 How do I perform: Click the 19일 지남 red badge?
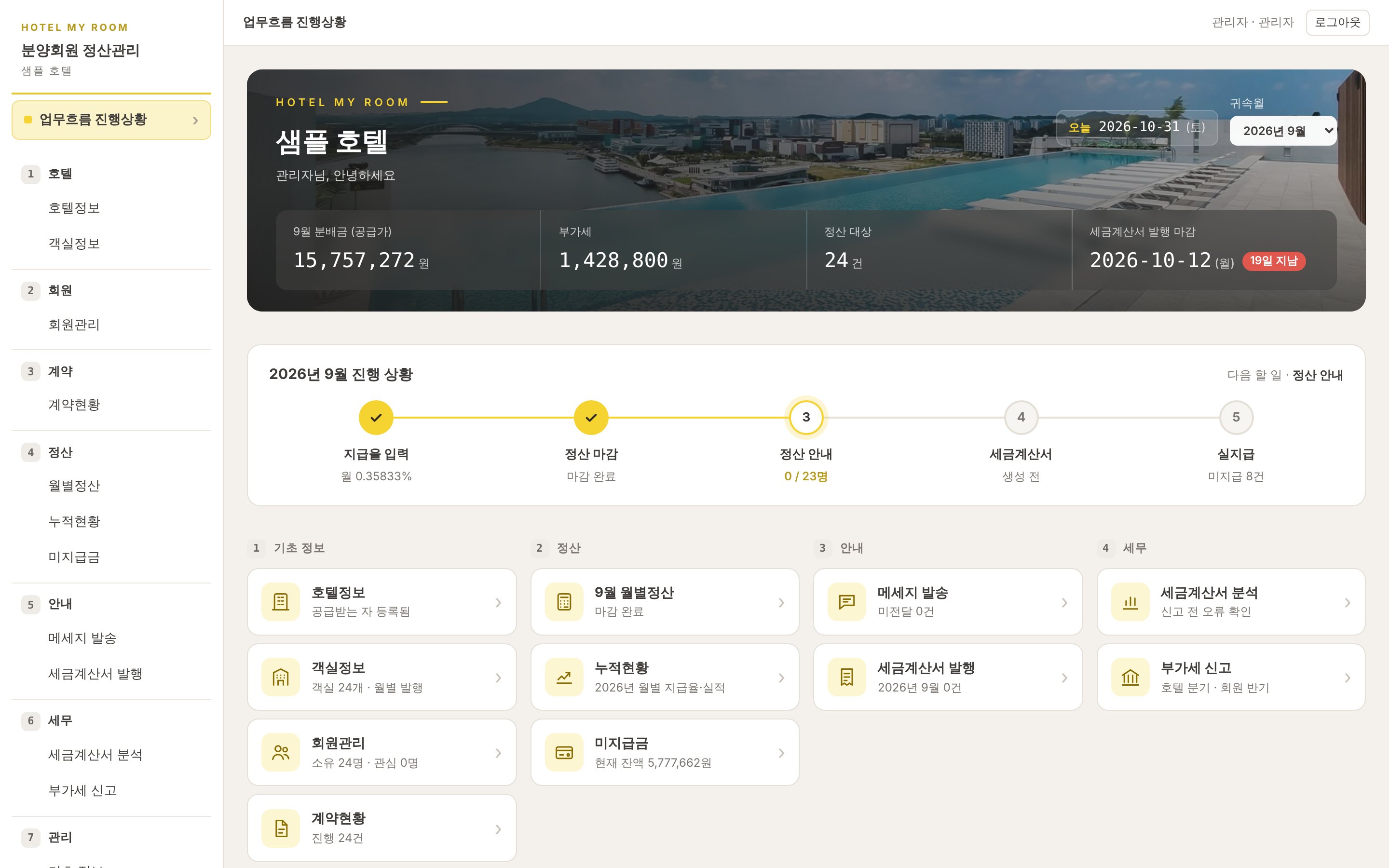tap(1274, 261)
